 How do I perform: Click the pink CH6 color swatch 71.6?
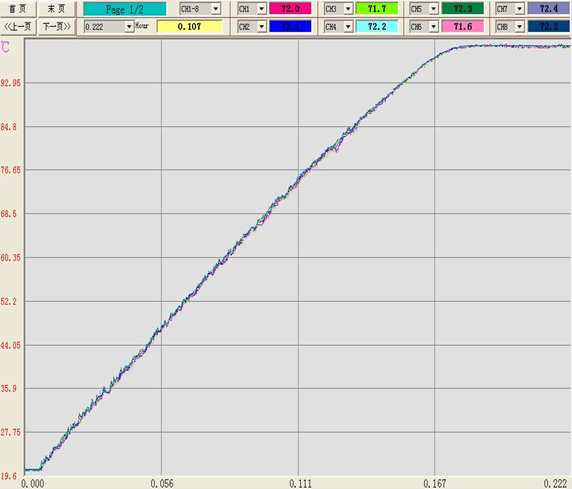coord(463,26)
